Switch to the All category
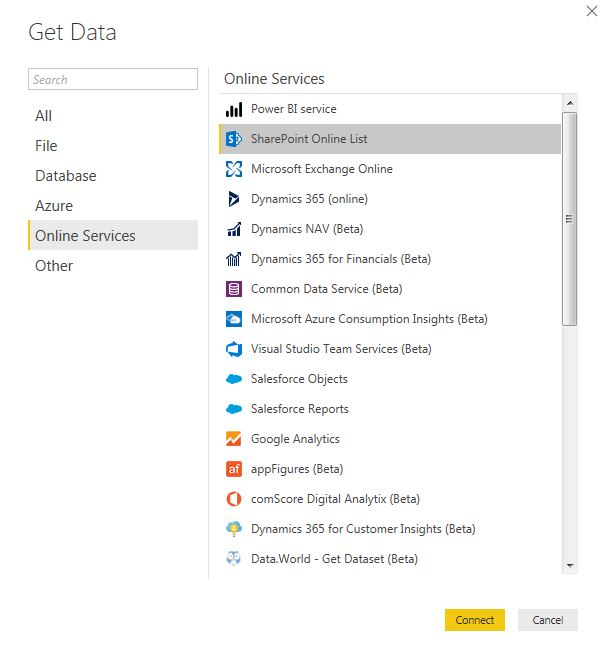Viewport: 606px width, 646px height. coord(44,116)
